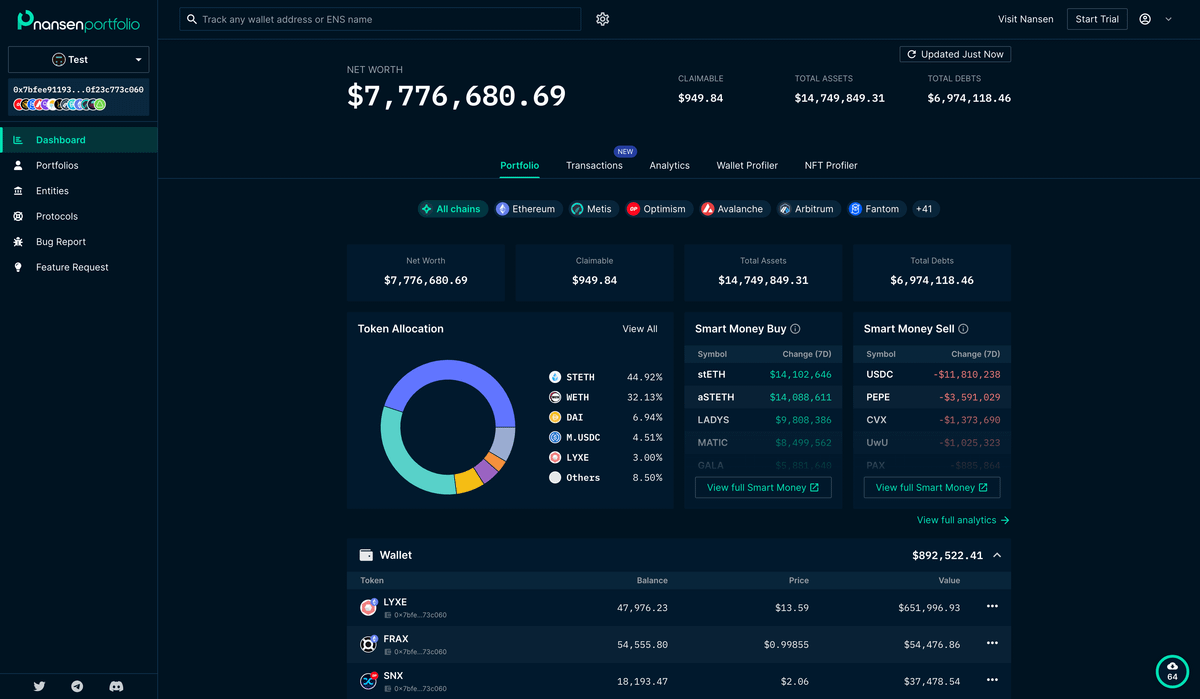1200x699 pixels.
Task: Open the Test portfolio dropdown
Action: click(x=78, y=59)
